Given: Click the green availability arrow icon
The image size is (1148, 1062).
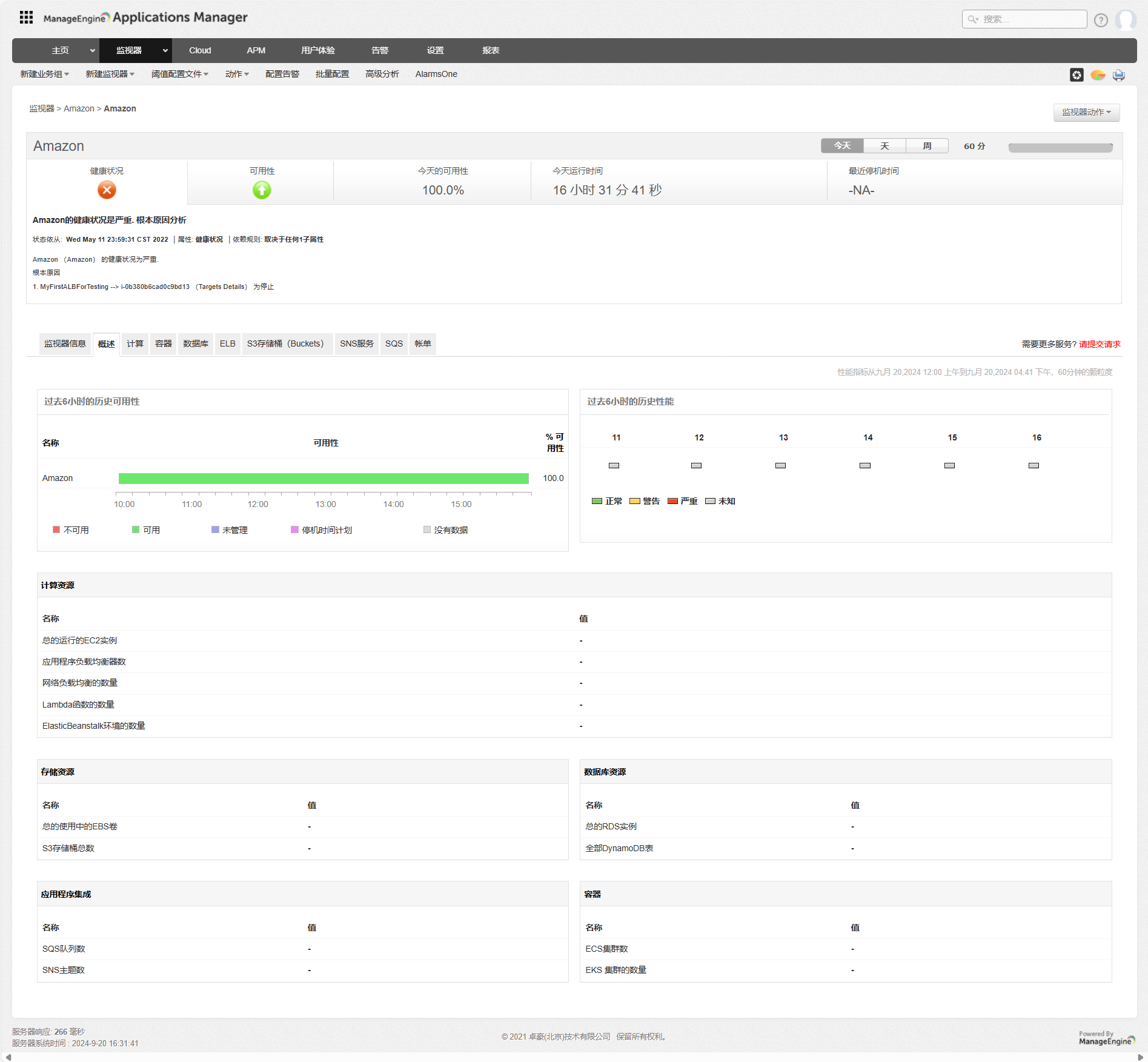Looking at the screenshot, I should click(x=261, y=190).
